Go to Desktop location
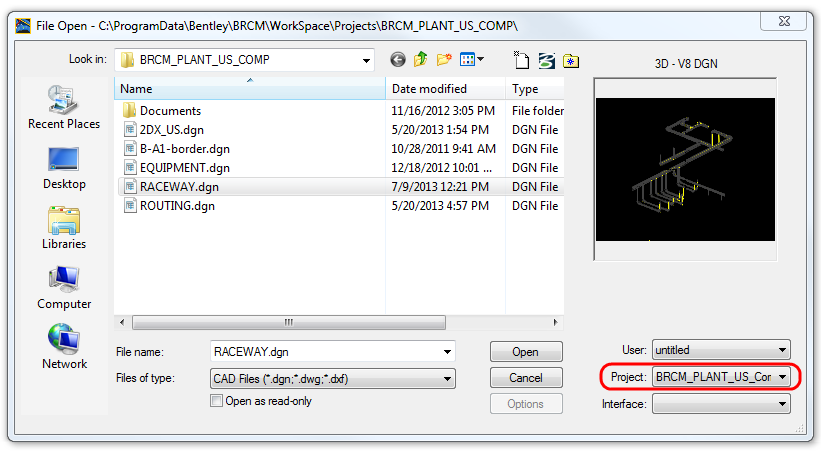Image resolution: width=821 pixels, height=454 pixels. [64, 169]
